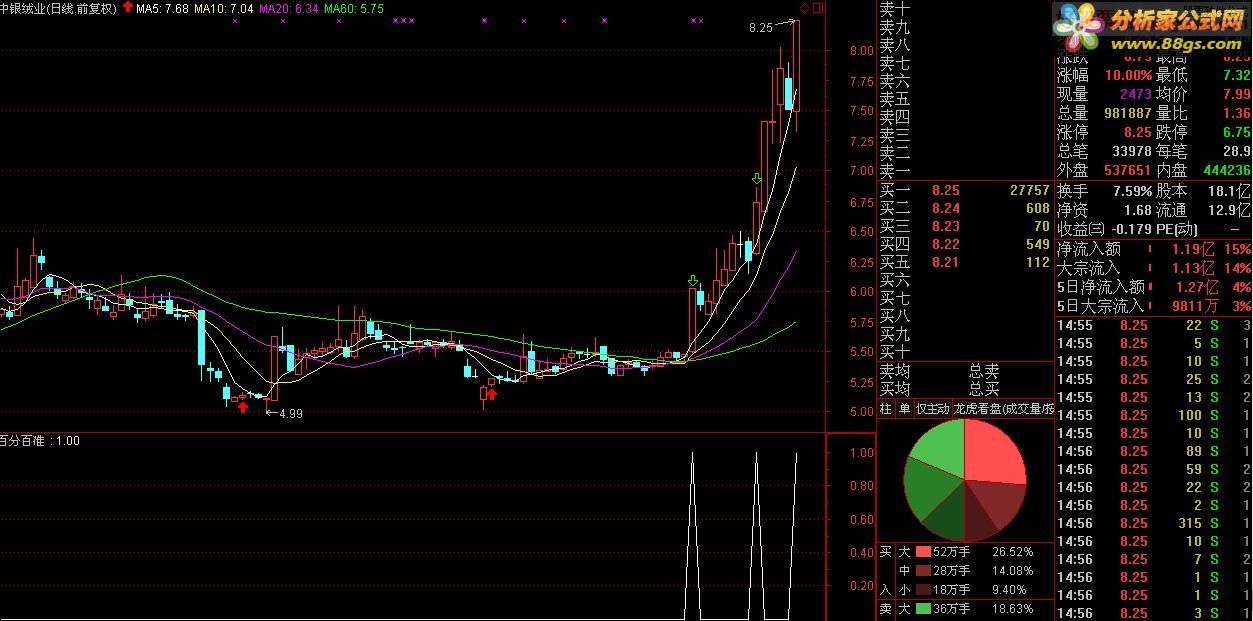Click the 净资 1.68 value

tap(1138, 210)
